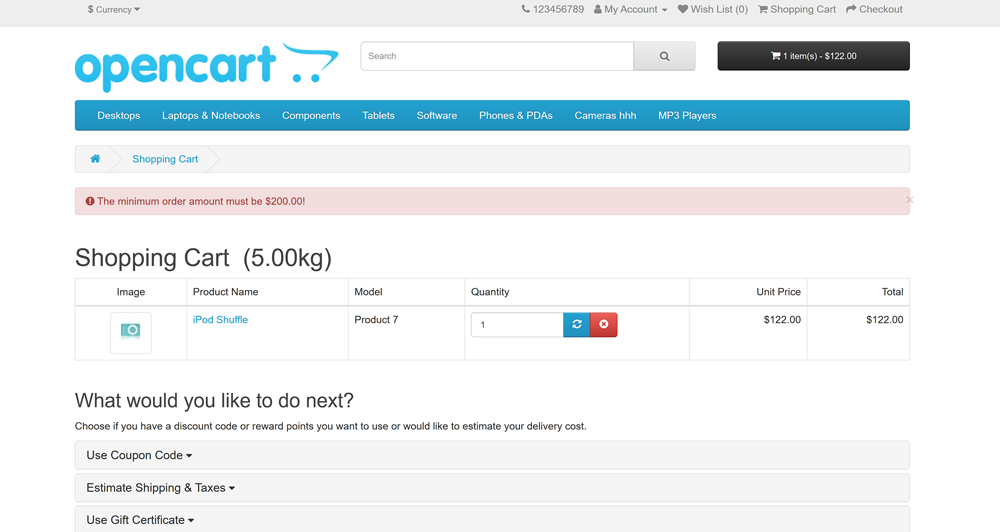This screenshot has width=1000, height=532.
Task: Select the Phones & PDAs menu item
Action: 515,115
